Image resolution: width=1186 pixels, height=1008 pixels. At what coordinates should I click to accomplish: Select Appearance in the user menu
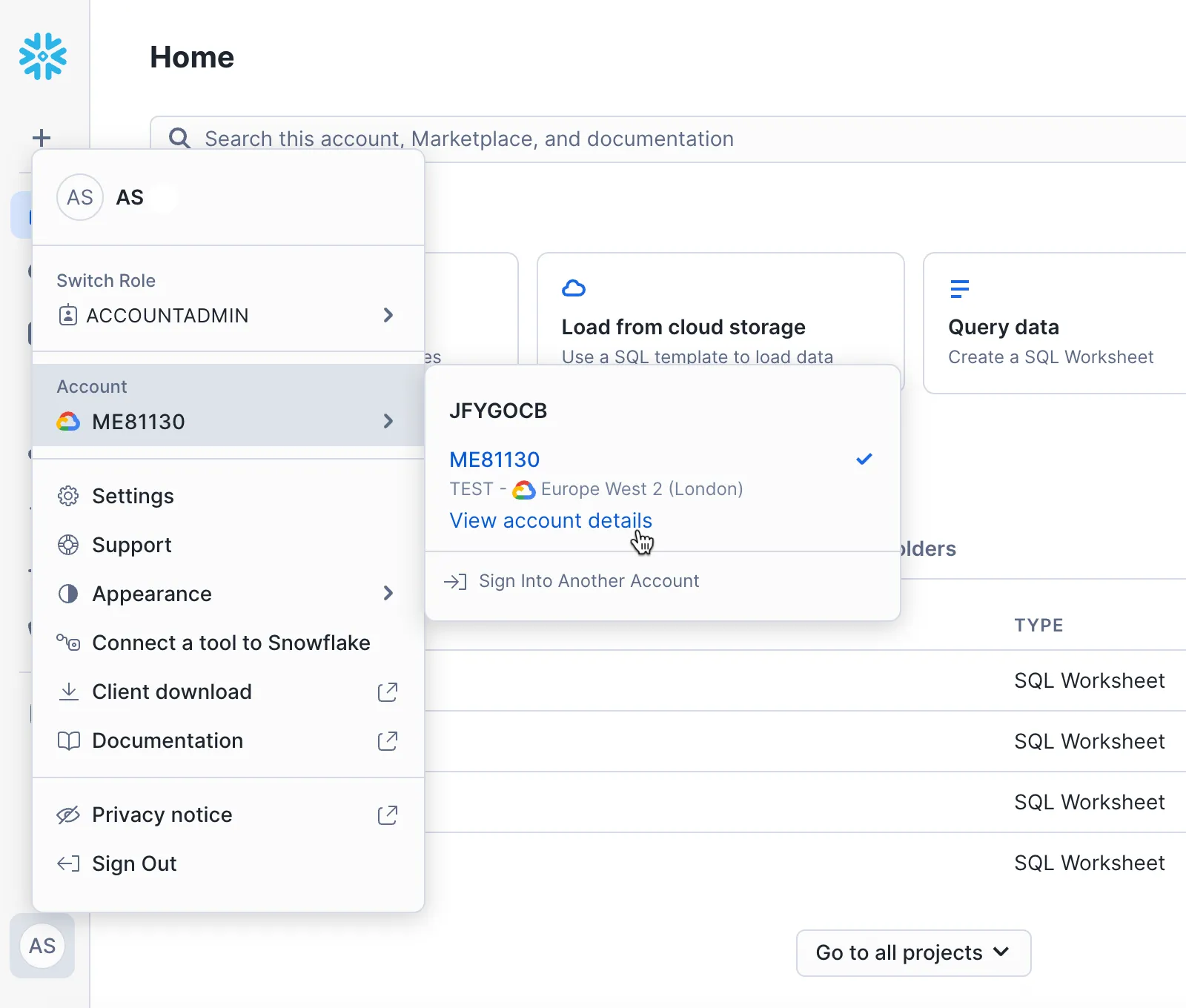coord(228,594)
